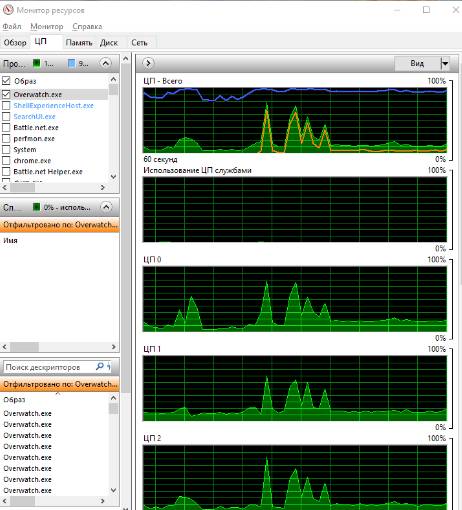This screenshot has height=510, width=462.
Task: Uncheck the Overwatch.exe checkbox
Action: pyautogui.click(x=6, y=94)
